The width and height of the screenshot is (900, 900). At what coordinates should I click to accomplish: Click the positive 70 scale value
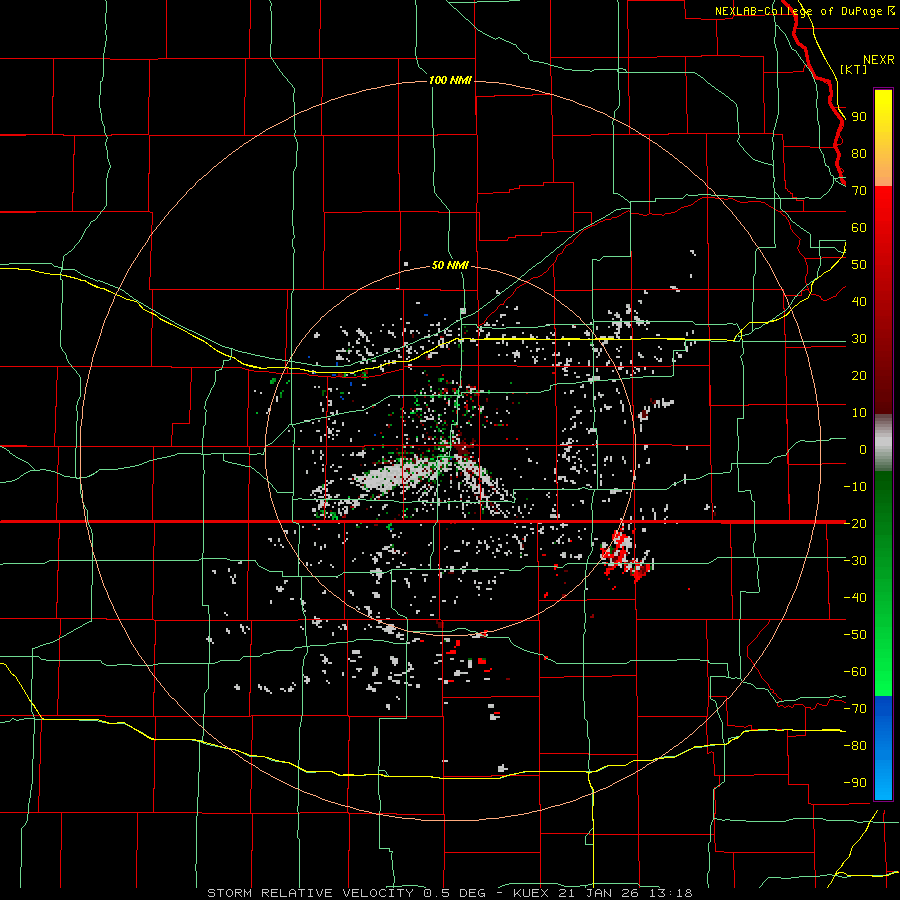[x=859, y=191]
